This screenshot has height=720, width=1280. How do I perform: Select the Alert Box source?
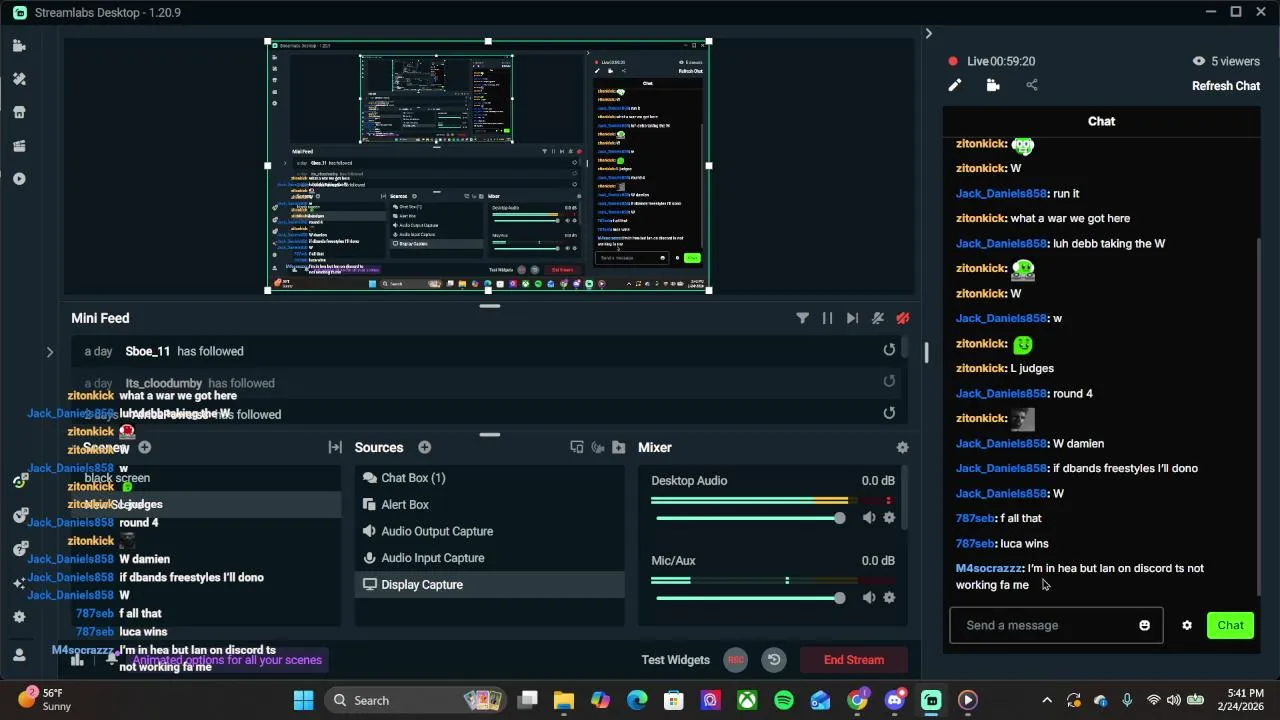coord(489,505)
